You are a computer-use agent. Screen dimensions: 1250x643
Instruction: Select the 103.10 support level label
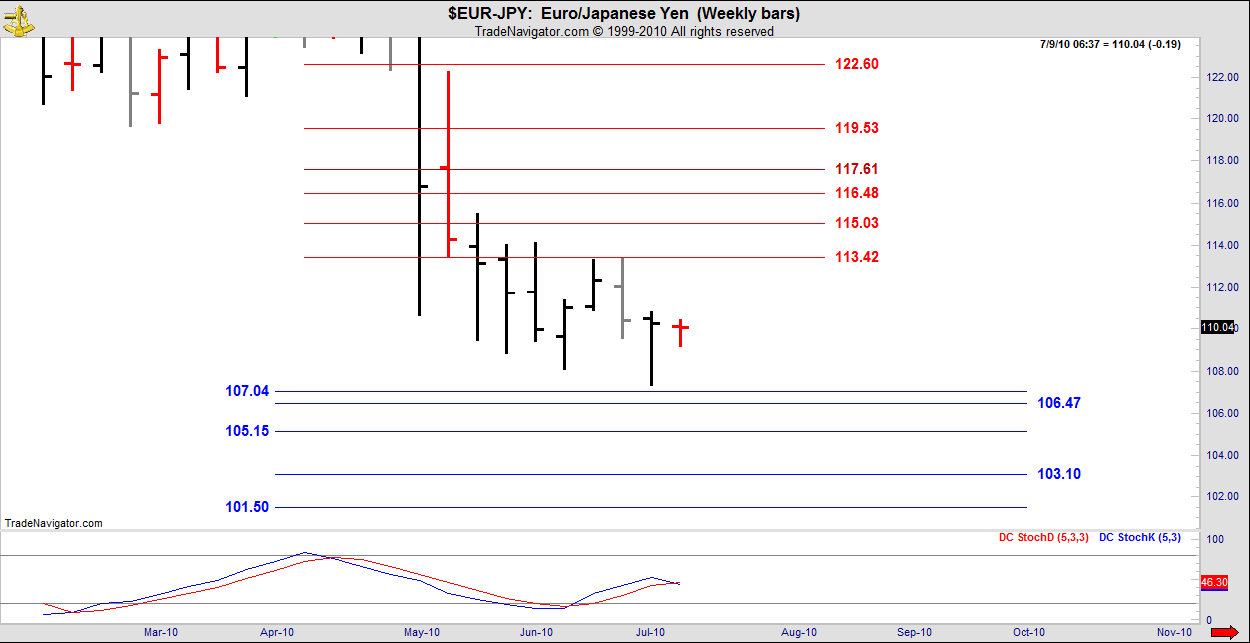coord(1059,474)
